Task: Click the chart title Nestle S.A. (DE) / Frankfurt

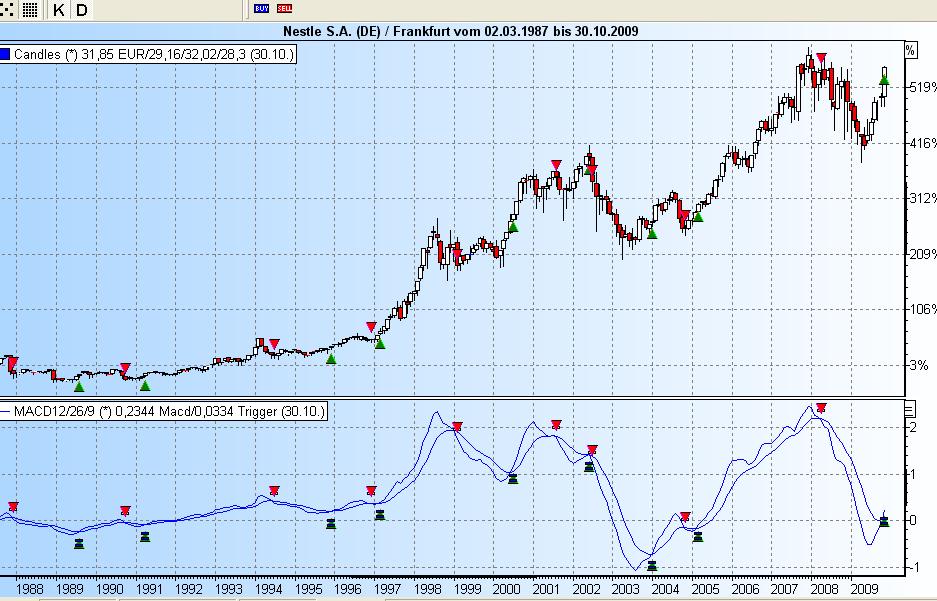Action: [x=460, y=31]
